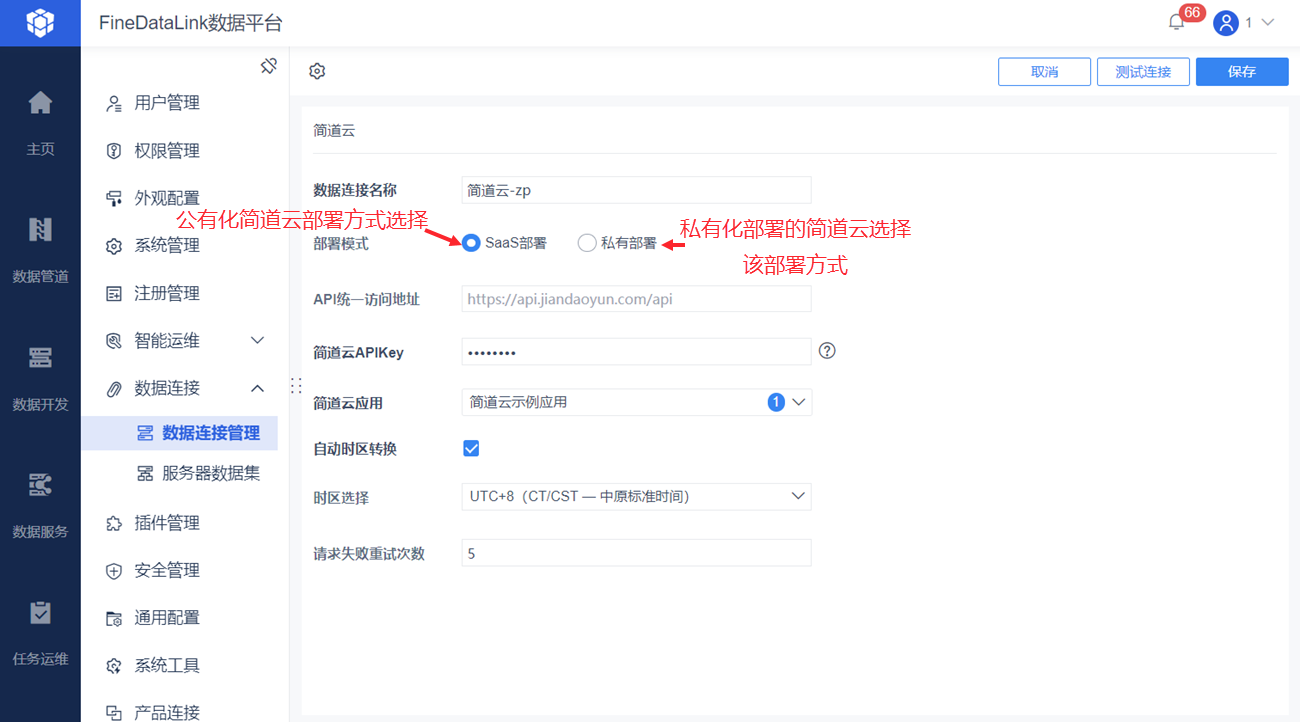
Task: Click the 取消 button
Action: 1044,72
